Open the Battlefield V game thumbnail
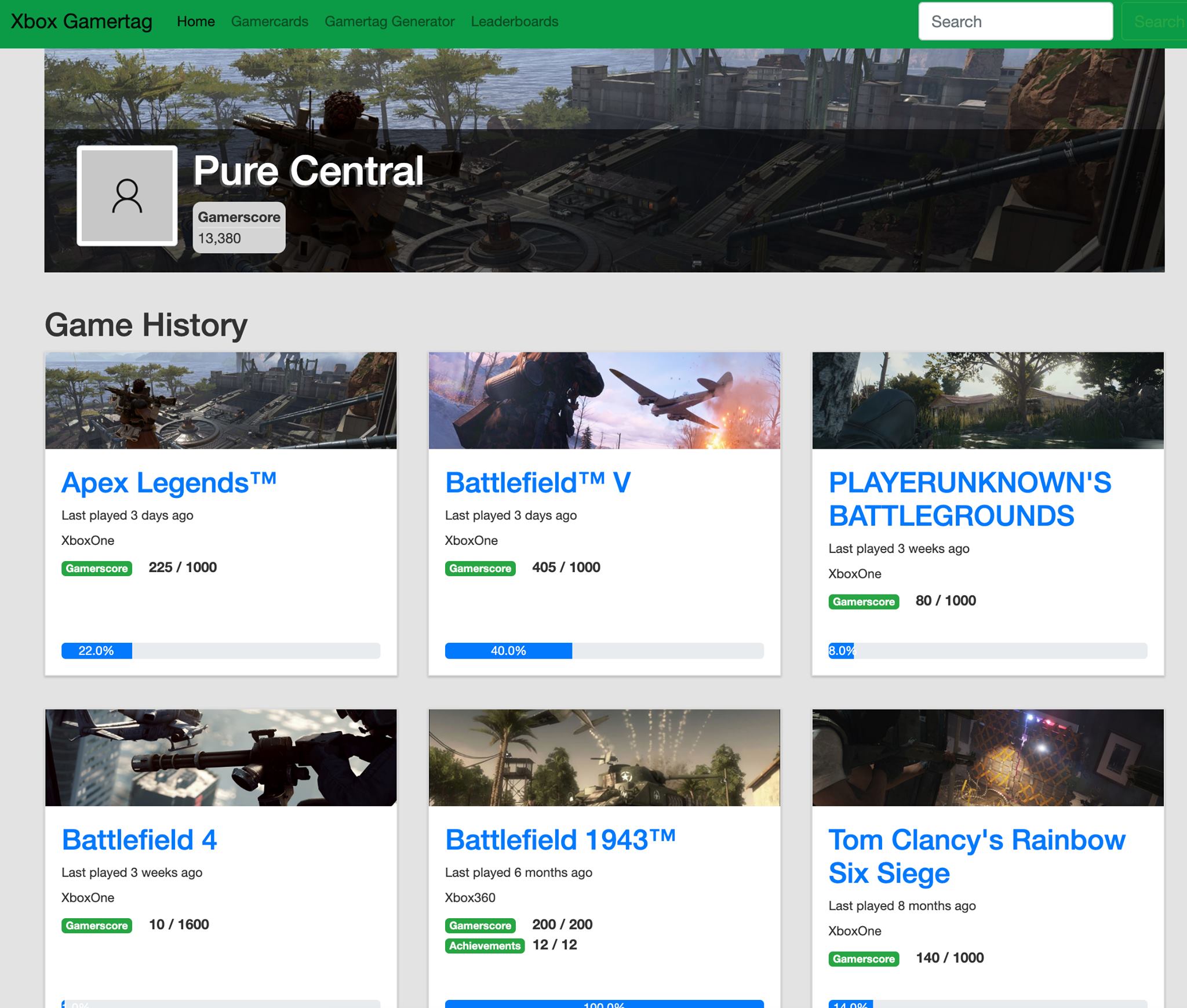Screen dimensions: 1187x1008 click(605, 401)
